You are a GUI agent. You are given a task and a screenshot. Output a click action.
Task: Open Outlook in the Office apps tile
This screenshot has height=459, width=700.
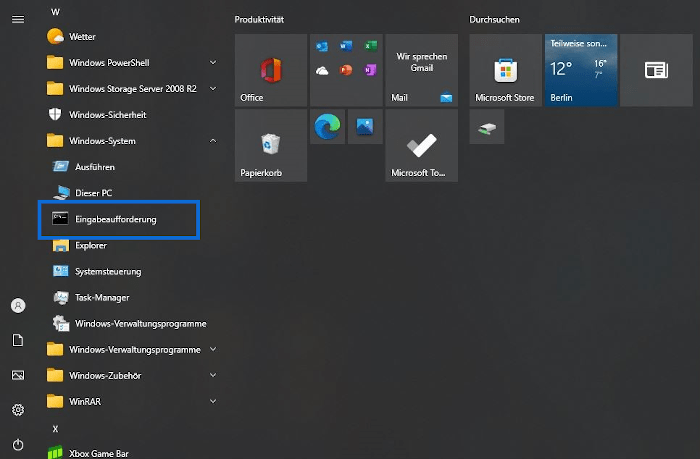coord(322,46)
